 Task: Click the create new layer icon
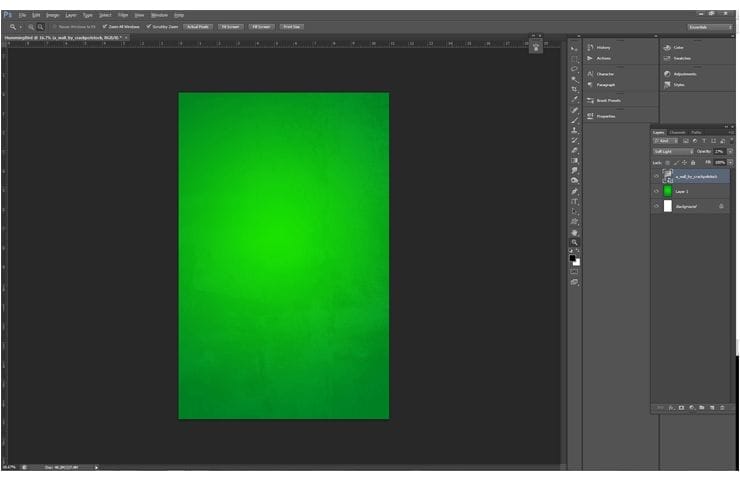point(712,408)
